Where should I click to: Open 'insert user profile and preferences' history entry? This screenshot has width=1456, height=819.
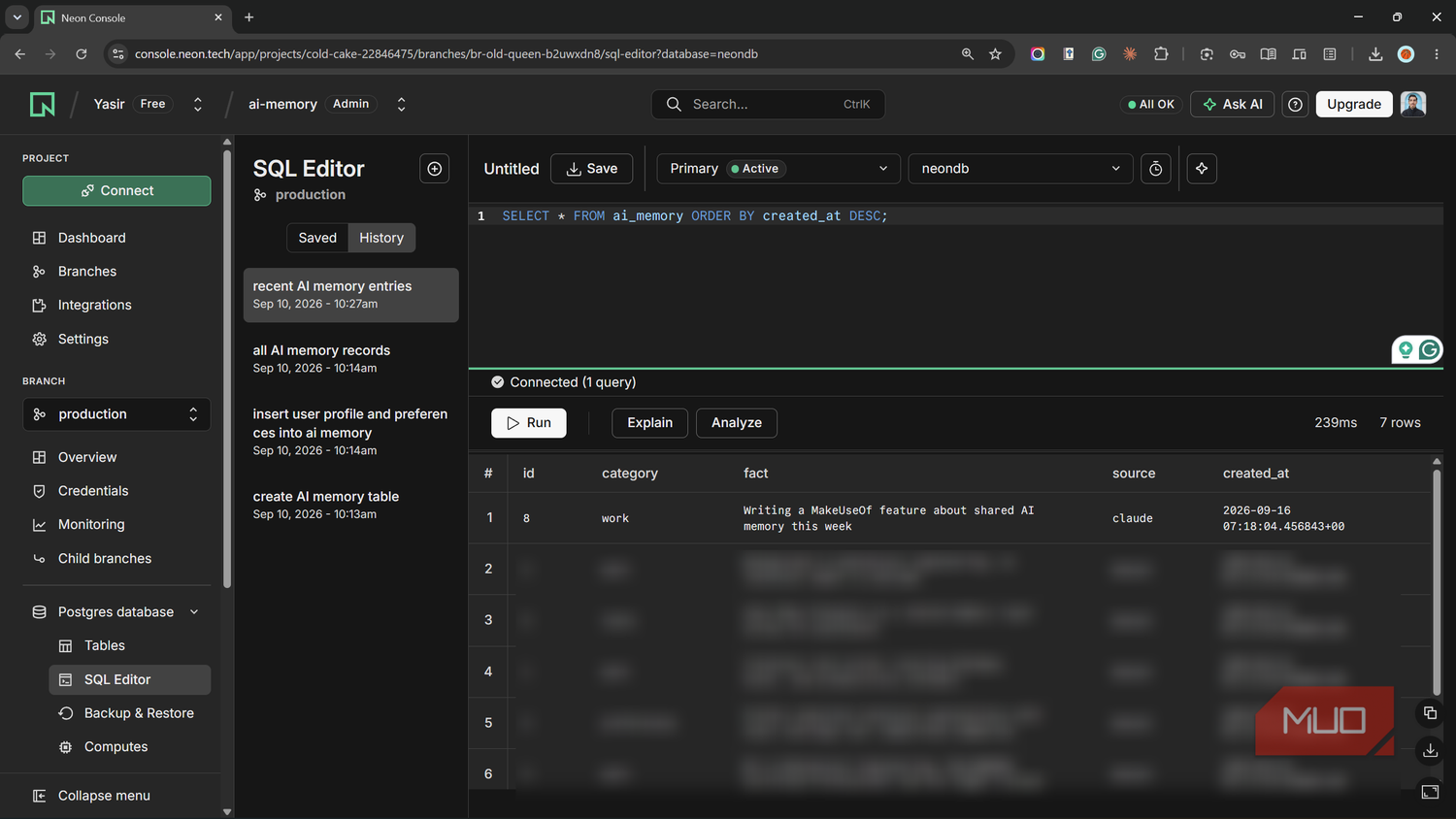350,432
